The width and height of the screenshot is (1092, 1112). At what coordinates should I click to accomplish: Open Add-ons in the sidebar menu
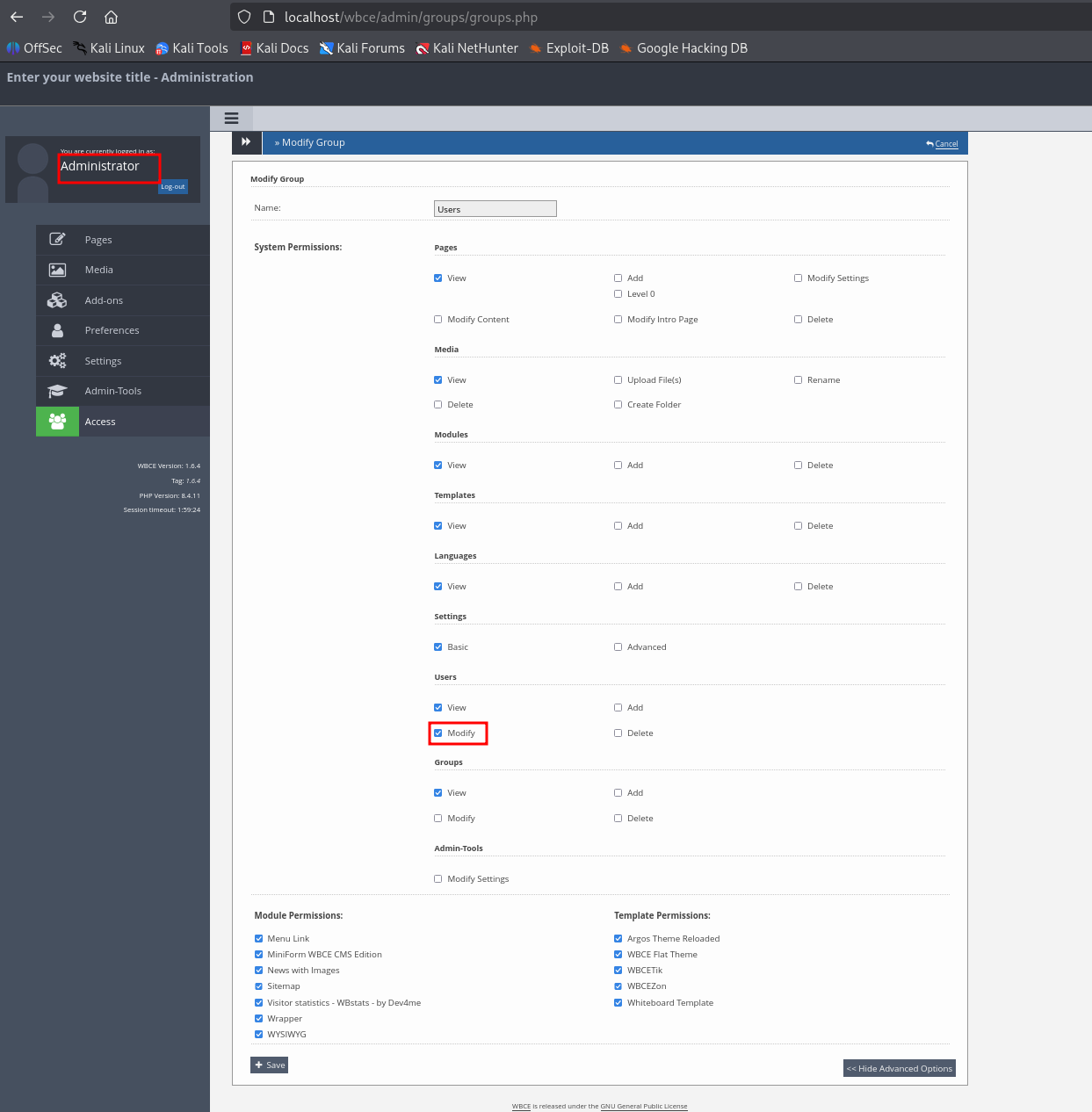point(123,300)
